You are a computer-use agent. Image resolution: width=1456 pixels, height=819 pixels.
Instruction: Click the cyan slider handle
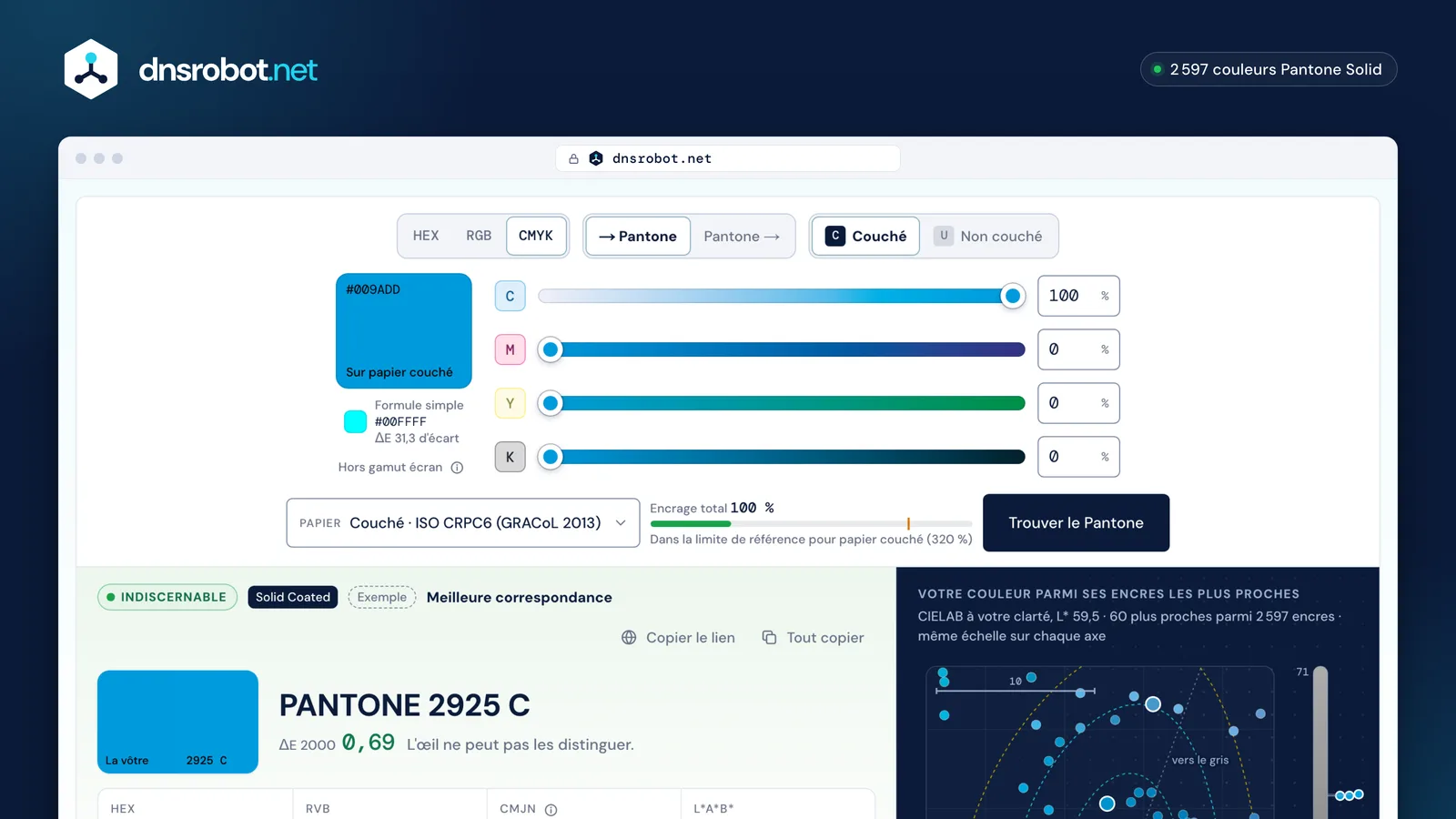tap(1012, 296)
